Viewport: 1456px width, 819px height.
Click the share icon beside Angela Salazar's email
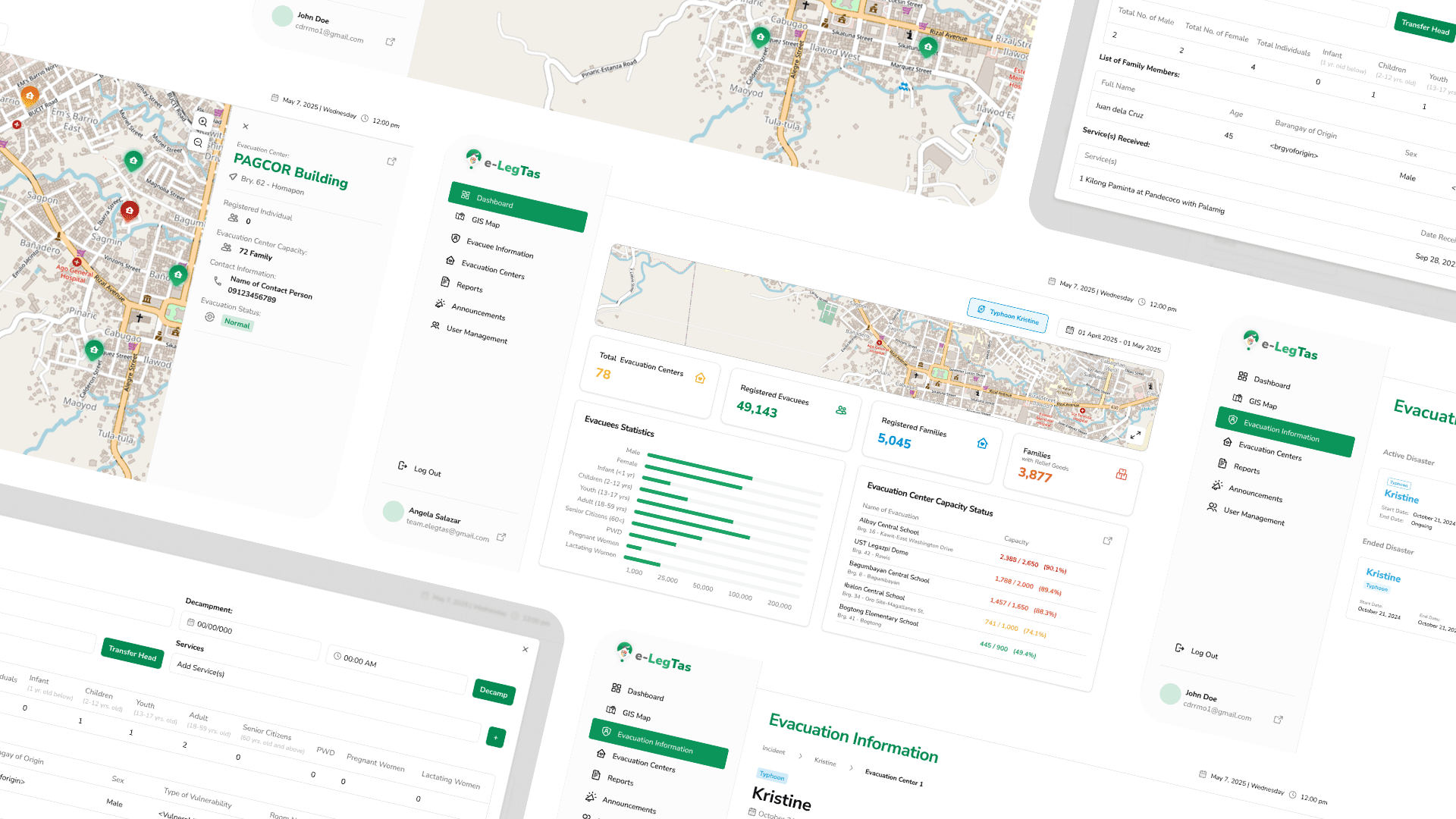[x=501, y=537]
